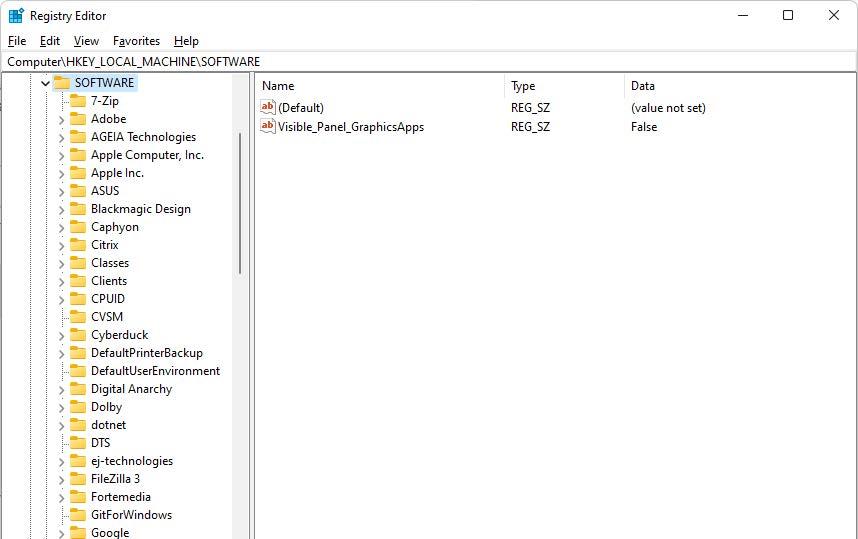
Task: Click the Caphyon key folder icon
Action: 78,227
